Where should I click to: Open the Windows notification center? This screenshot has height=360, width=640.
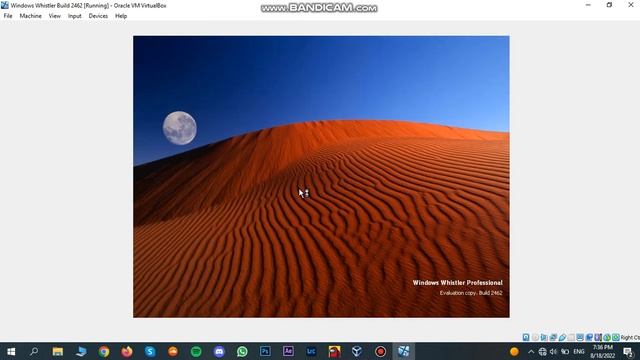point(629,351)
